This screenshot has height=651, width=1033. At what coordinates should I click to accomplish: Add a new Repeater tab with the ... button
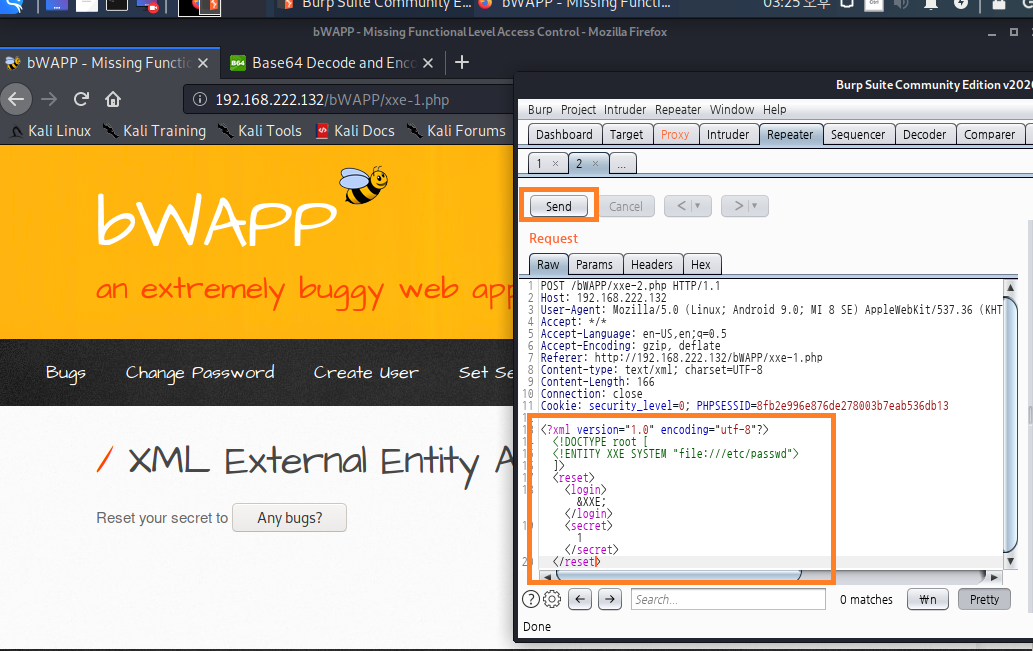pos(622,163)
